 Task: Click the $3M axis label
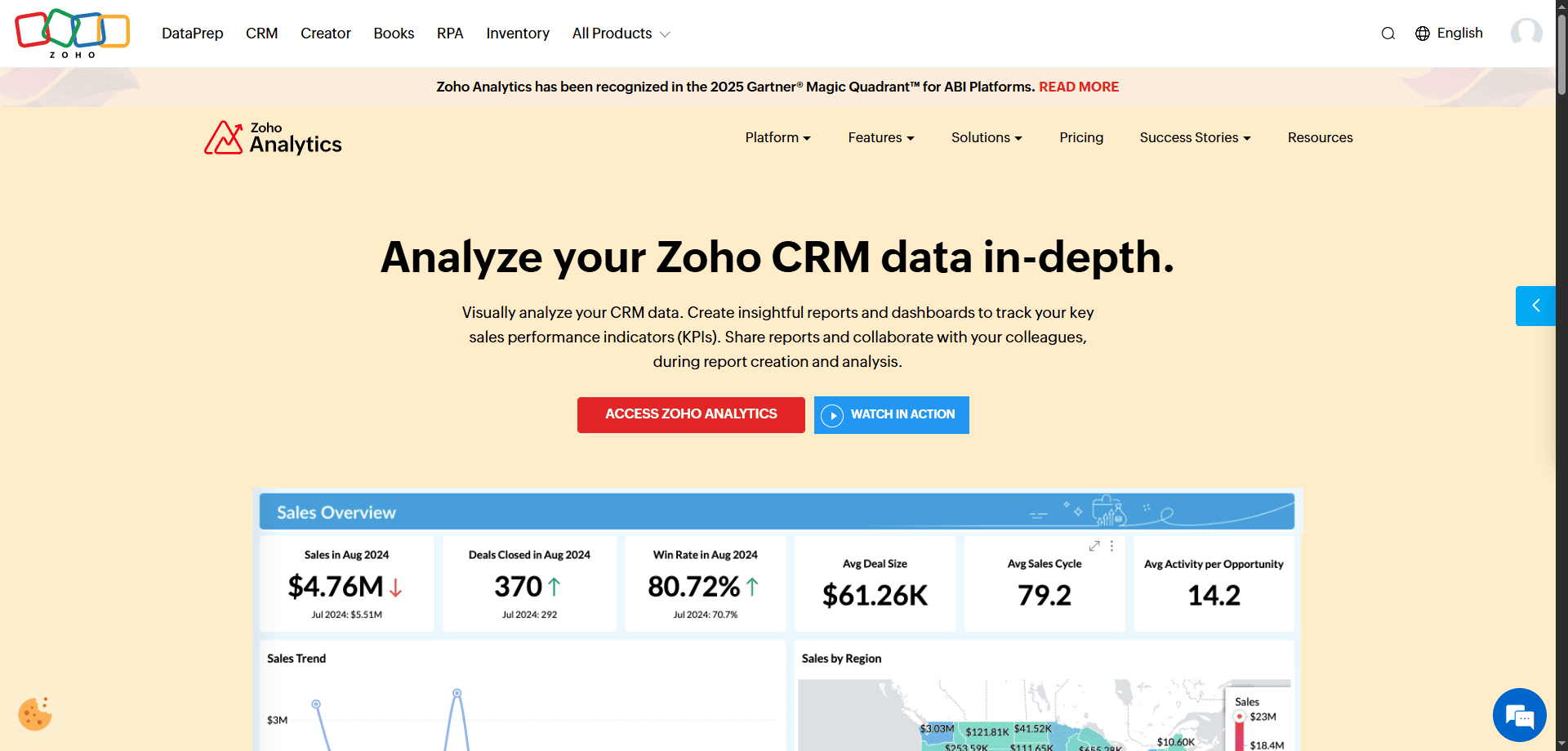[x=277, y=720]
